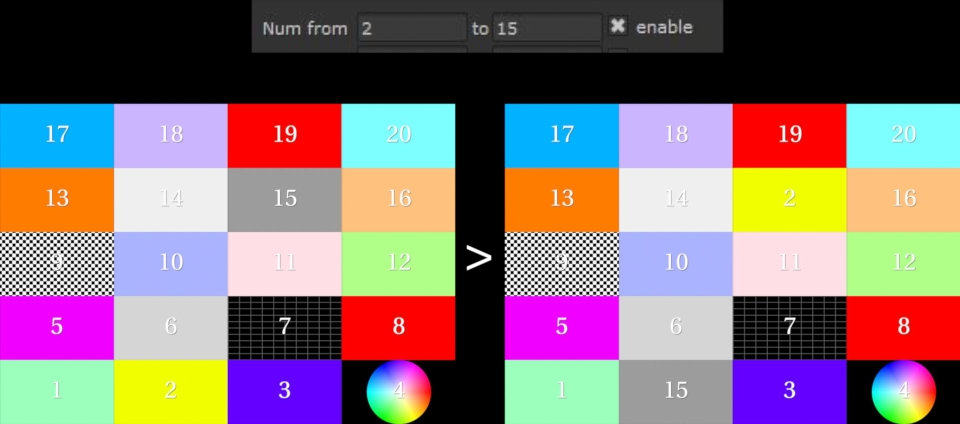Click checkerboard tile 9 in right grid
The height and width of the screenshot is (424, 960).
pyautogui.click(x=562, y=263)
